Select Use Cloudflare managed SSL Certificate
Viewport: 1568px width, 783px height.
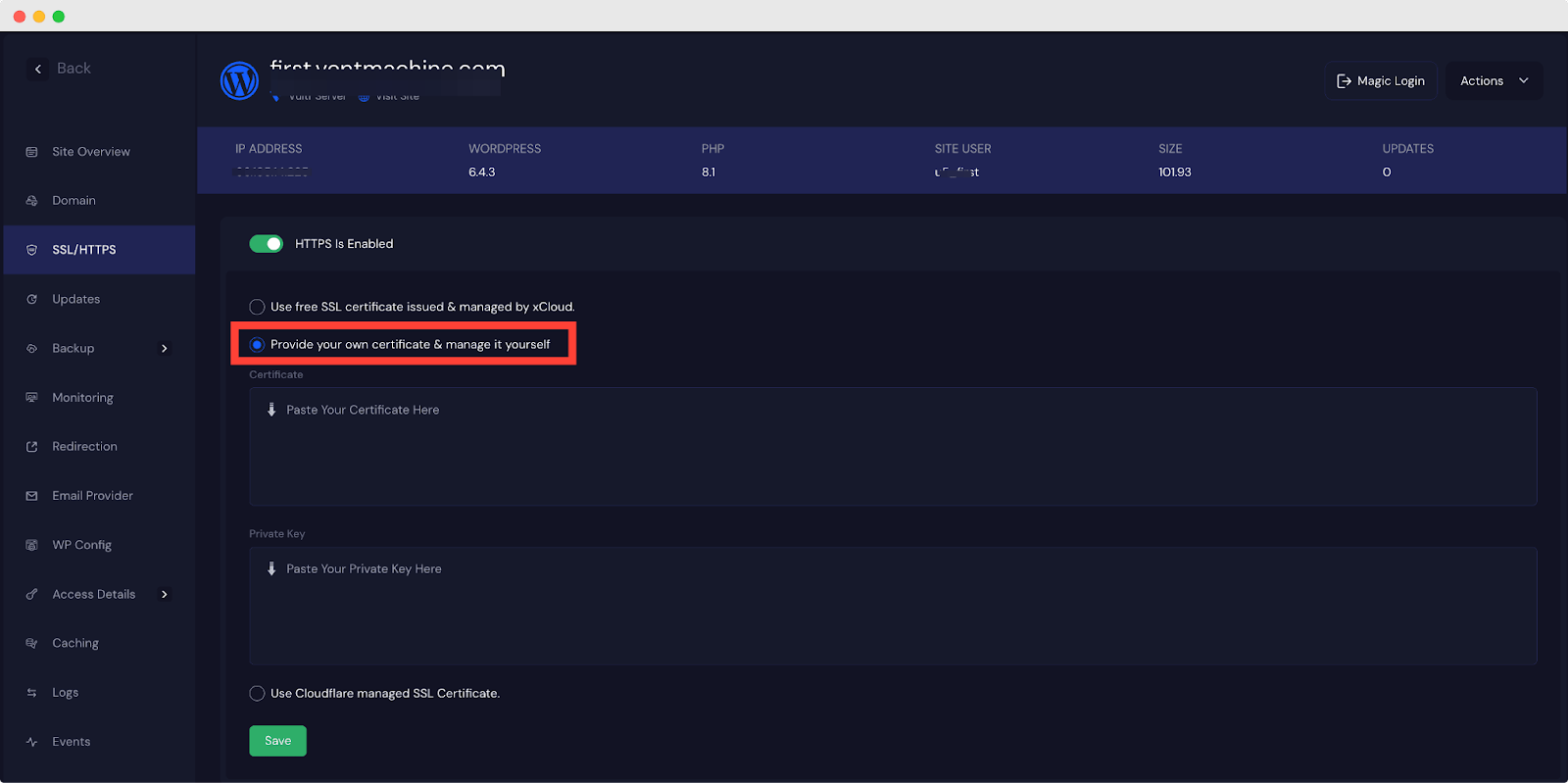tap(257, 694)
